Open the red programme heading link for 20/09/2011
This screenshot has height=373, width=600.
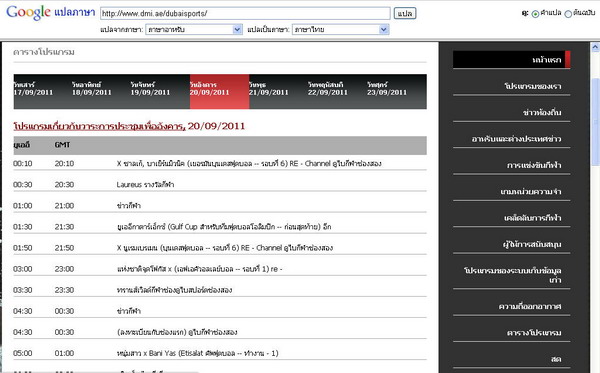129,126
